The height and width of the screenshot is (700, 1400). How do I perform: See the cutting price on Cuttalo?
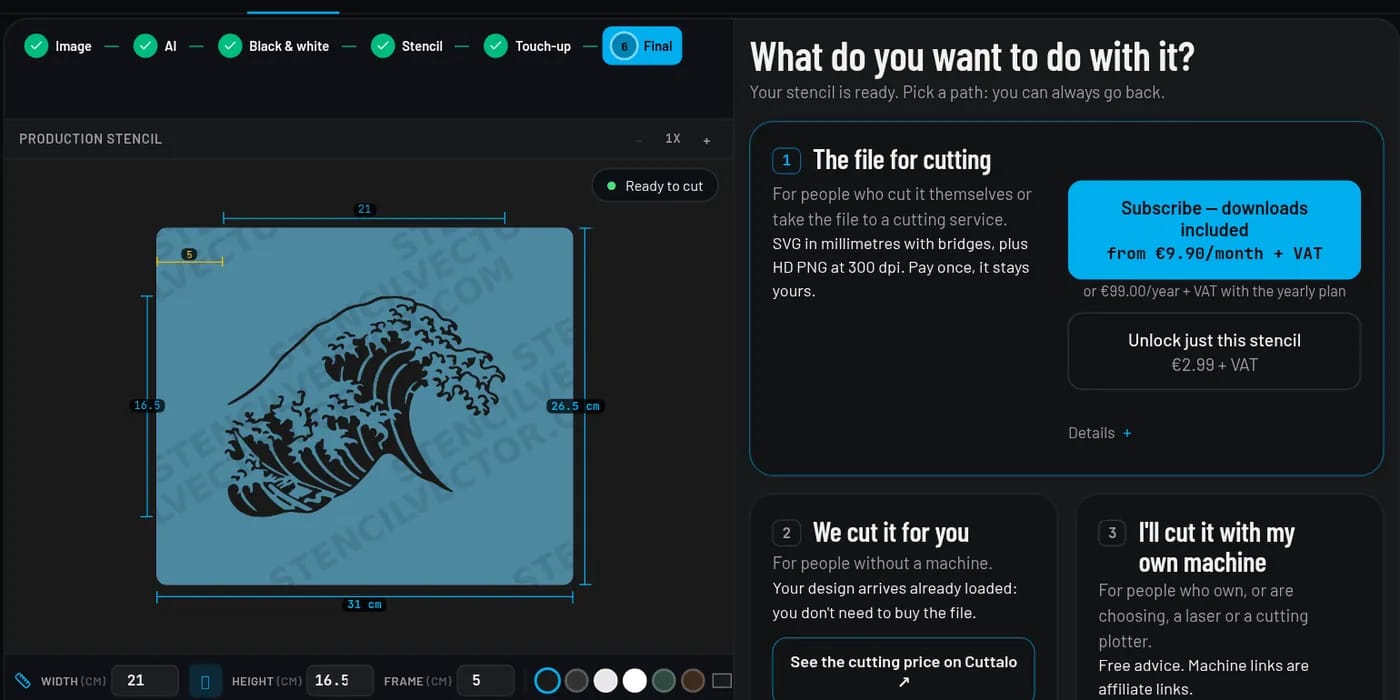903,670
